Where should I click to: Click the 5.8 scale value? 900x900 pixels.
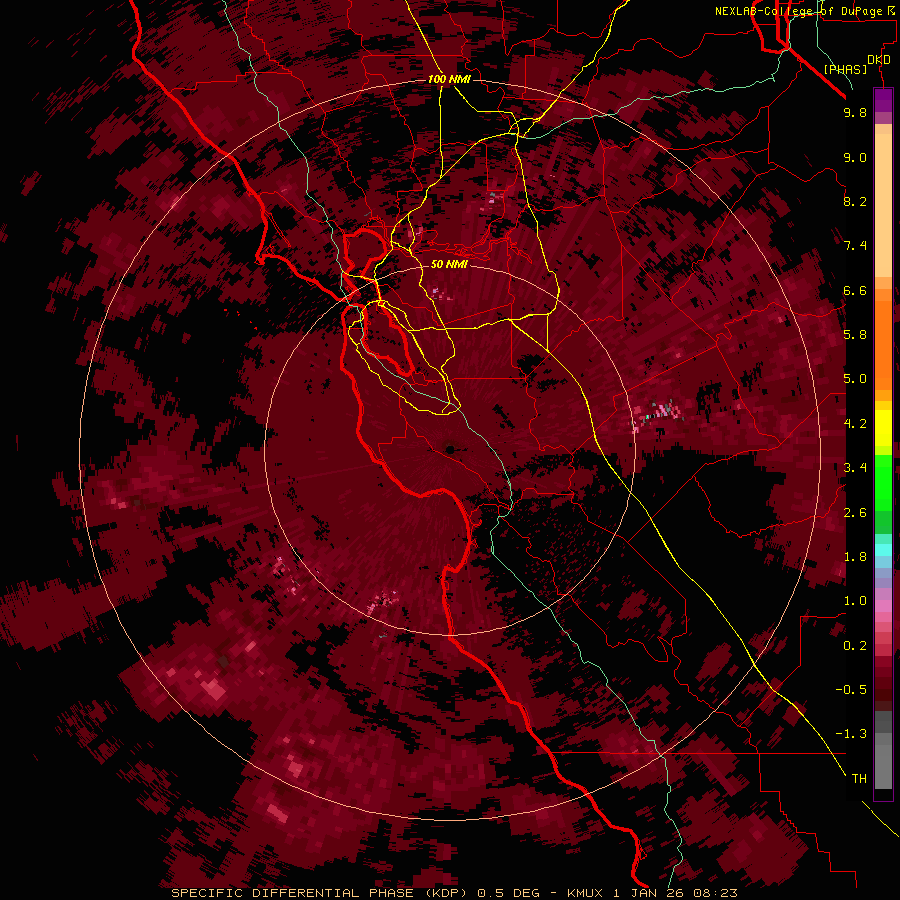(855, 335)
